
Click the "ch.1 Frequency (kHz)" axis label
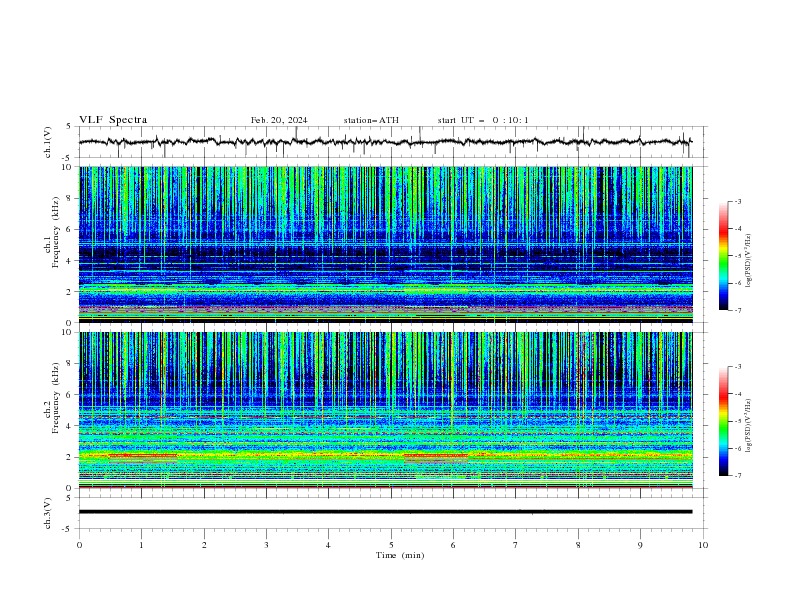click(x=52, y=232)
